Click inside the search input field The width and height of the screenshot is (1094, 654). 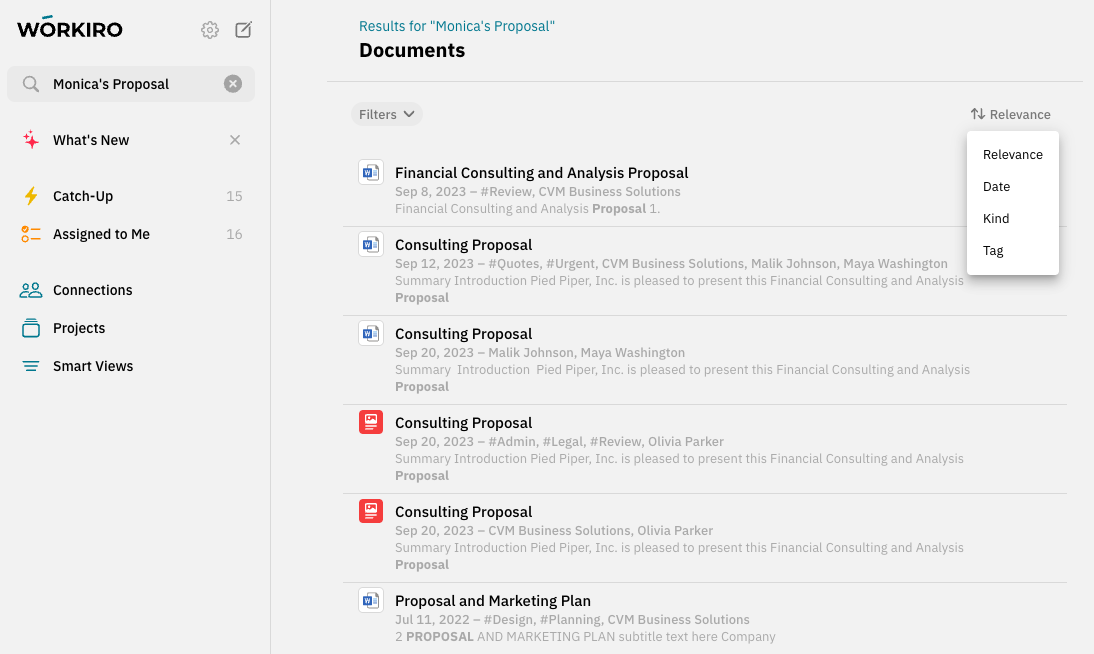coord(130,83)
